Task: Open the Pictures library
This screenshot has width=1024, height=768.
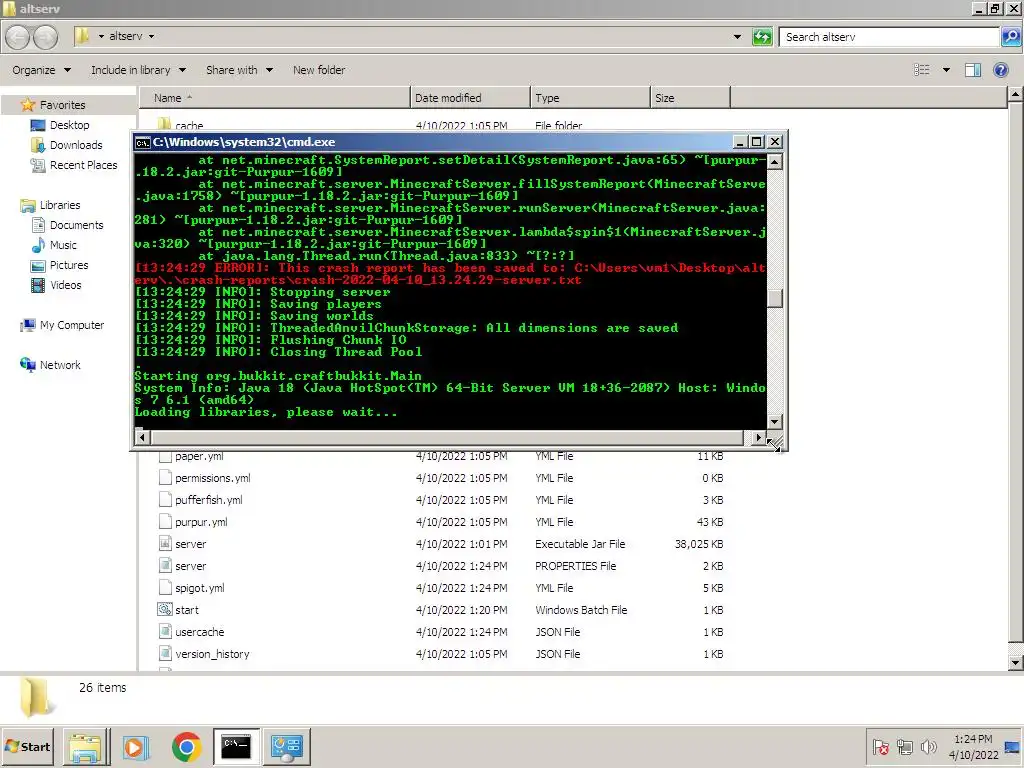Action: coord(69,265)
